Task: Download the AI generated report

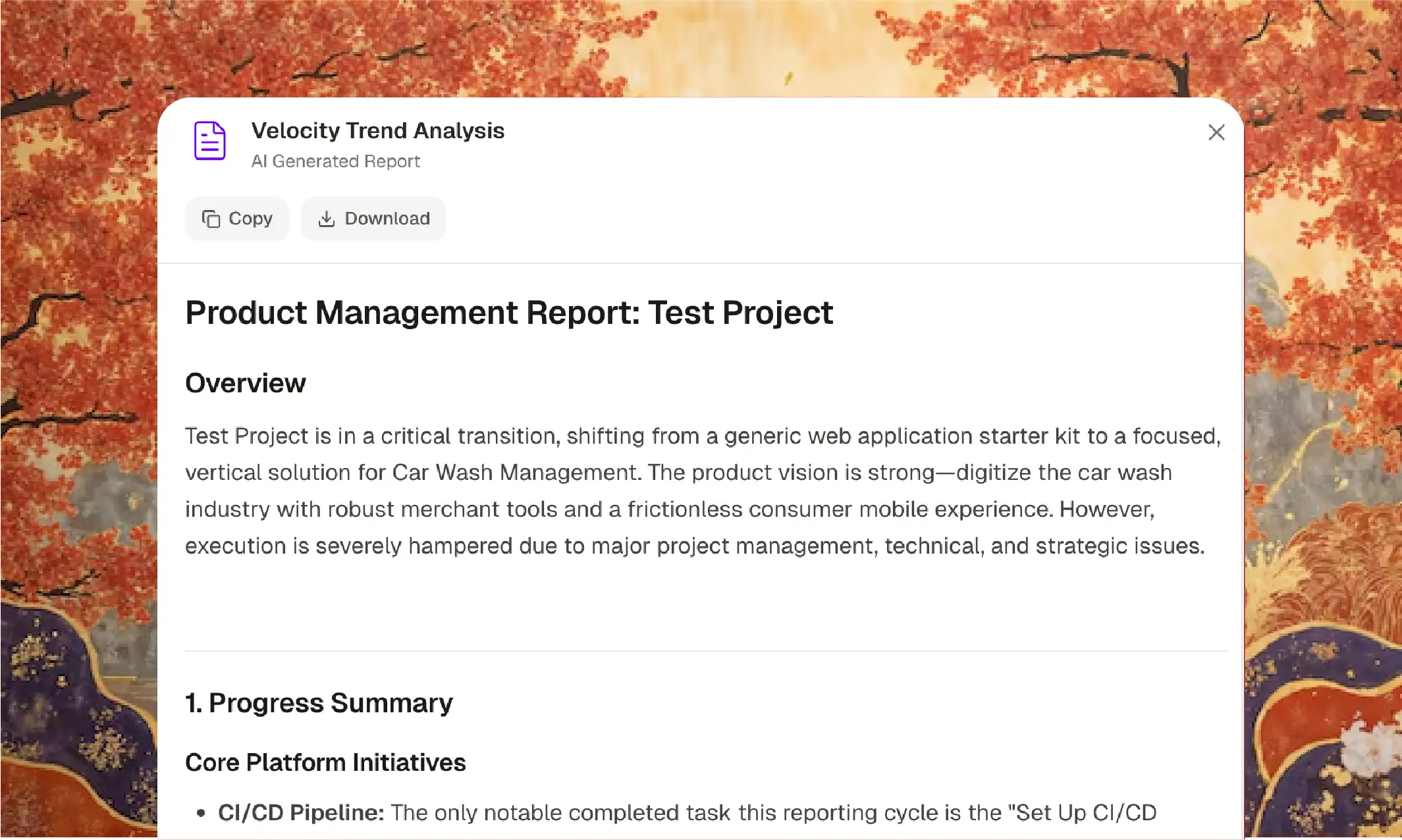Action: pos(373,219)
